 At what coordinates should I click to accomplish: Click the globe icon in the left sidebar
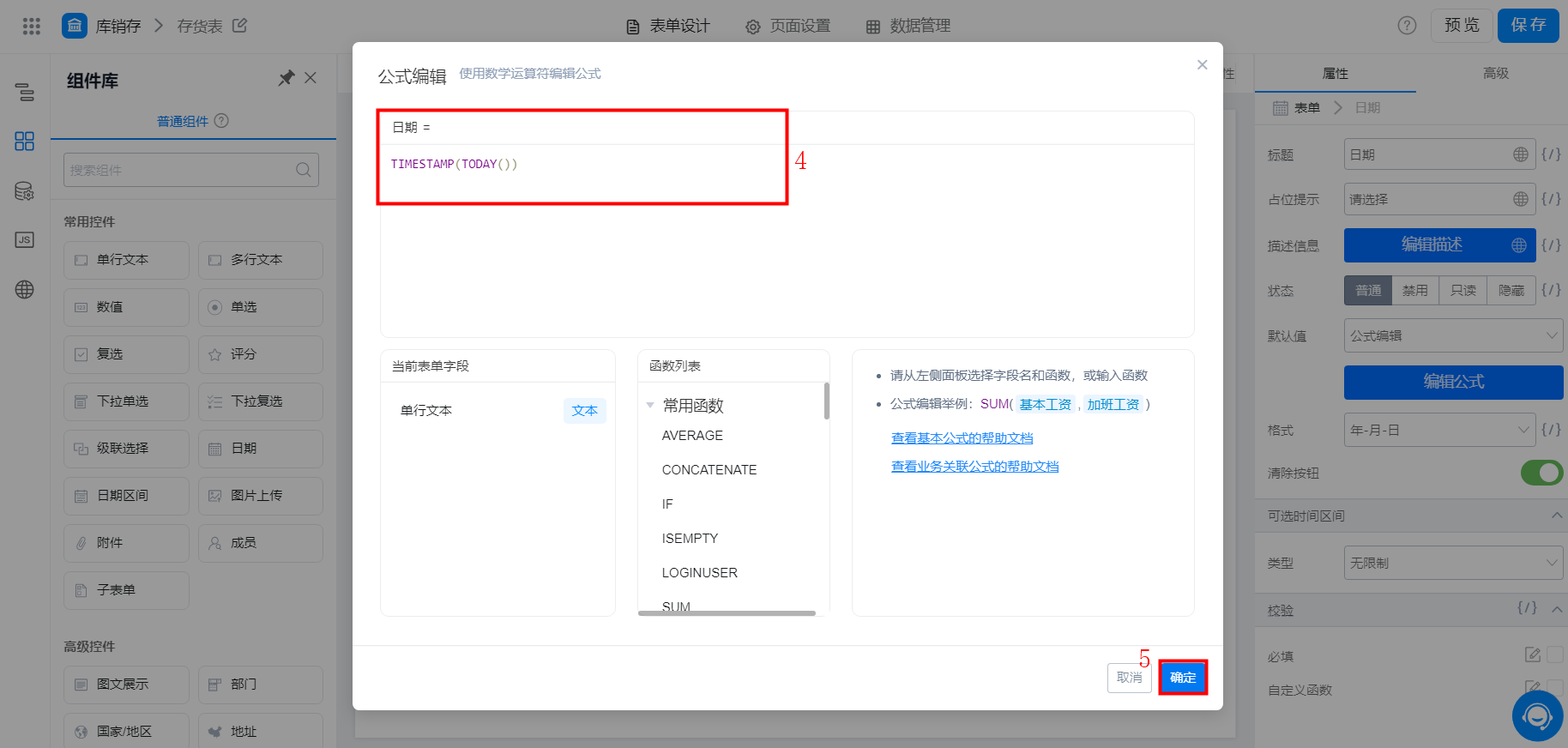(x=25, y=289)
